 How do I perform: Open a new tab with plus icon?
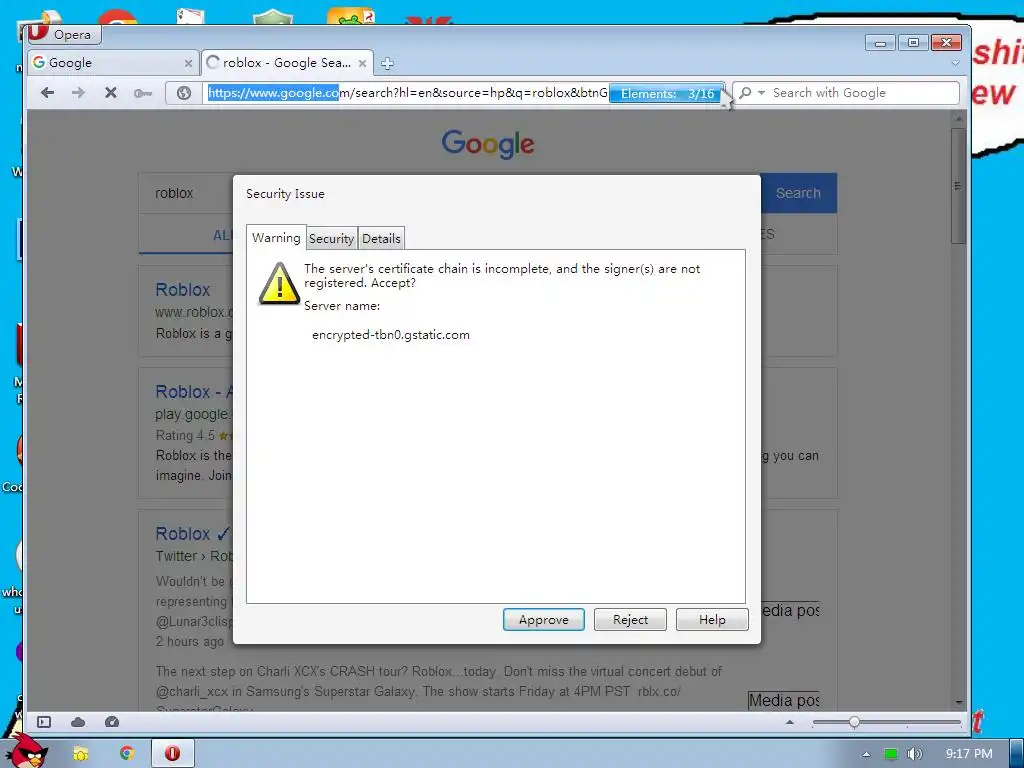point(387,63)
